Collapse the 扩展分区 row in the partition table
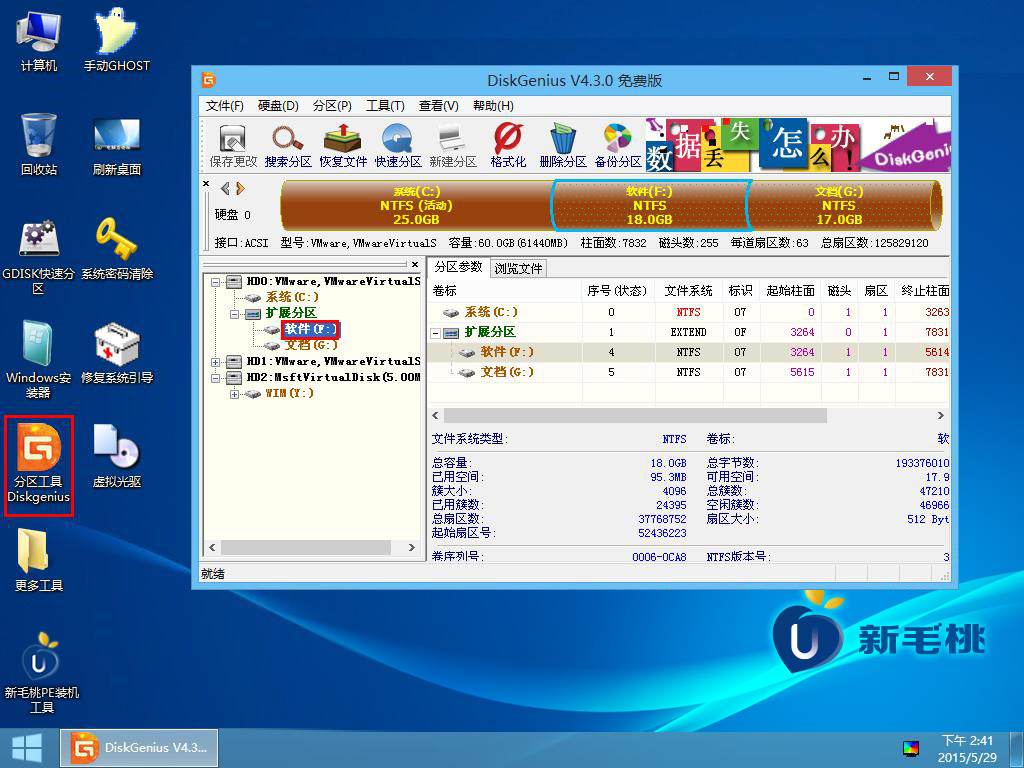1024x768 pixels. (x=436, y=333)
